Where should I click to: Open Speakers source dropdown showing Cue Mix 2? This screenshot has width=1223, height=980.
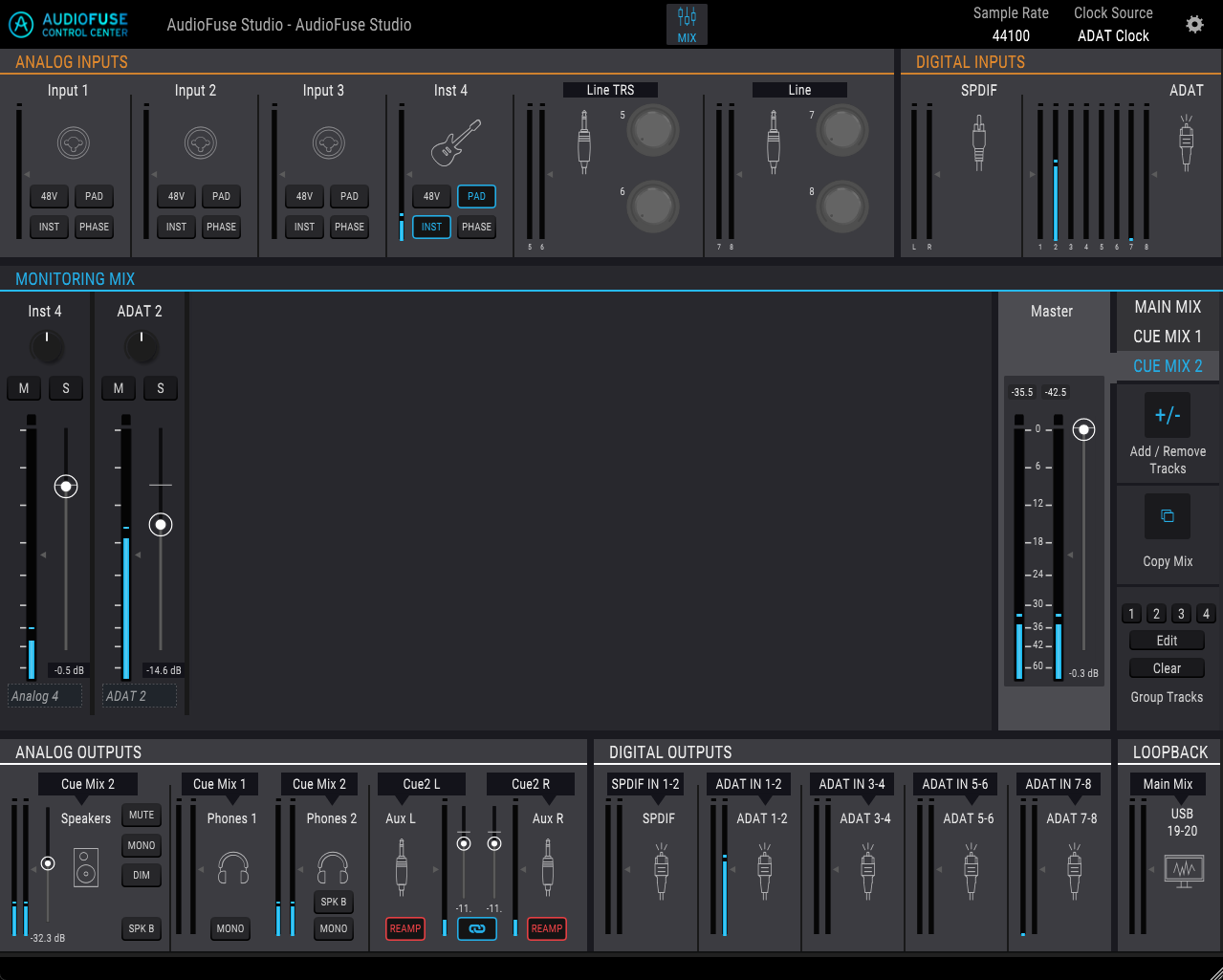(88, 784)
